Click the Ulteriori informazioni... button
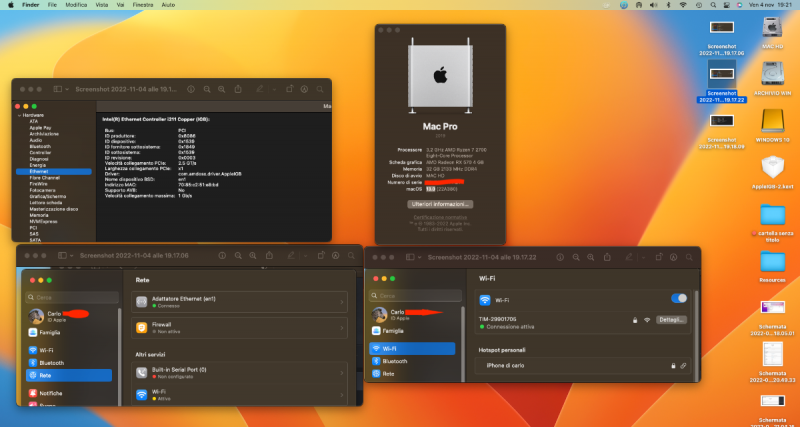 pos(440,204)
